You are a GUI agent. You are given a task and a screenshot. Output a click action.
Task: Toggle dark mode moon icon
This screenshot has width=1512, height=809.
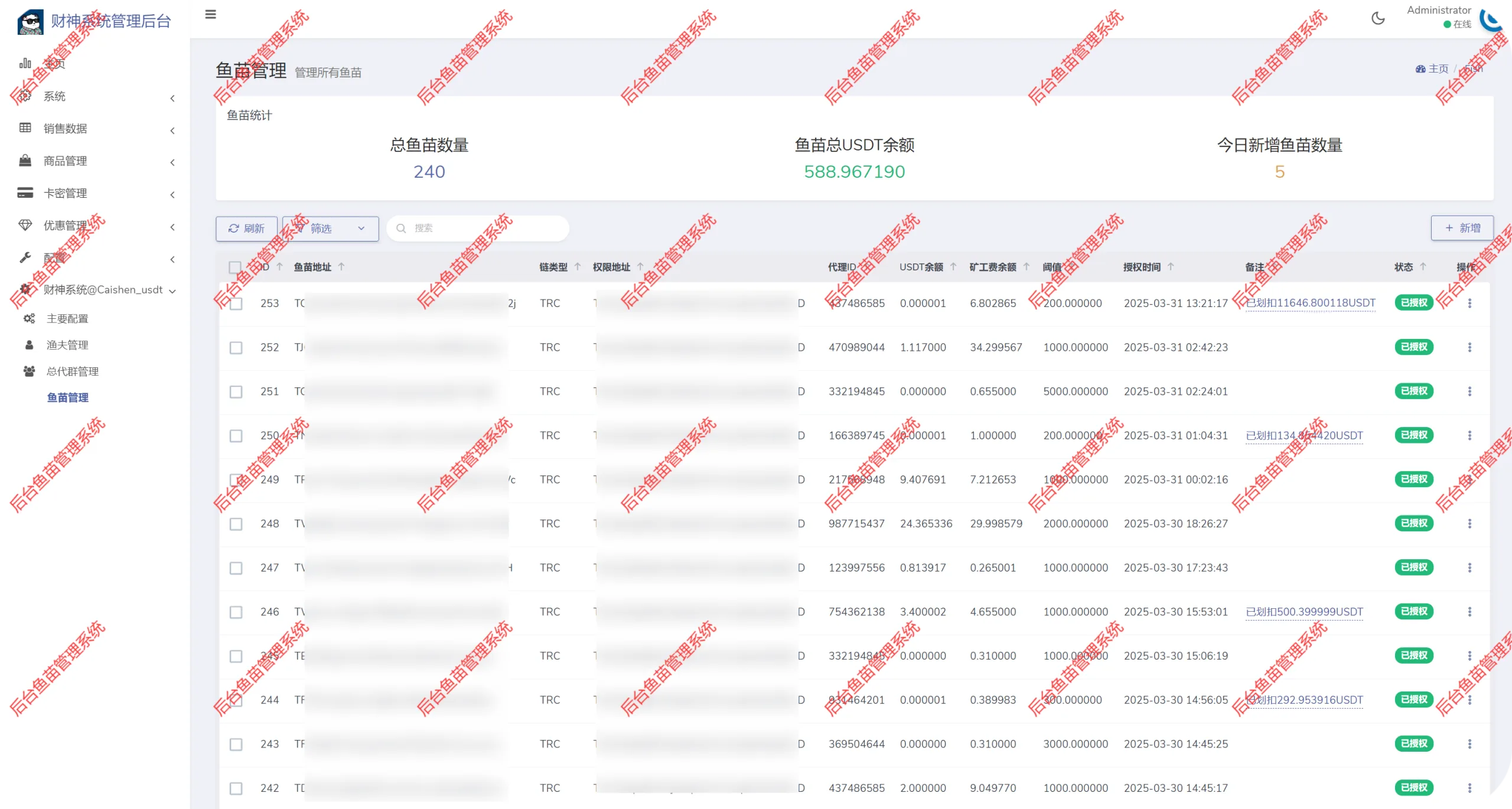[1378, 18]
